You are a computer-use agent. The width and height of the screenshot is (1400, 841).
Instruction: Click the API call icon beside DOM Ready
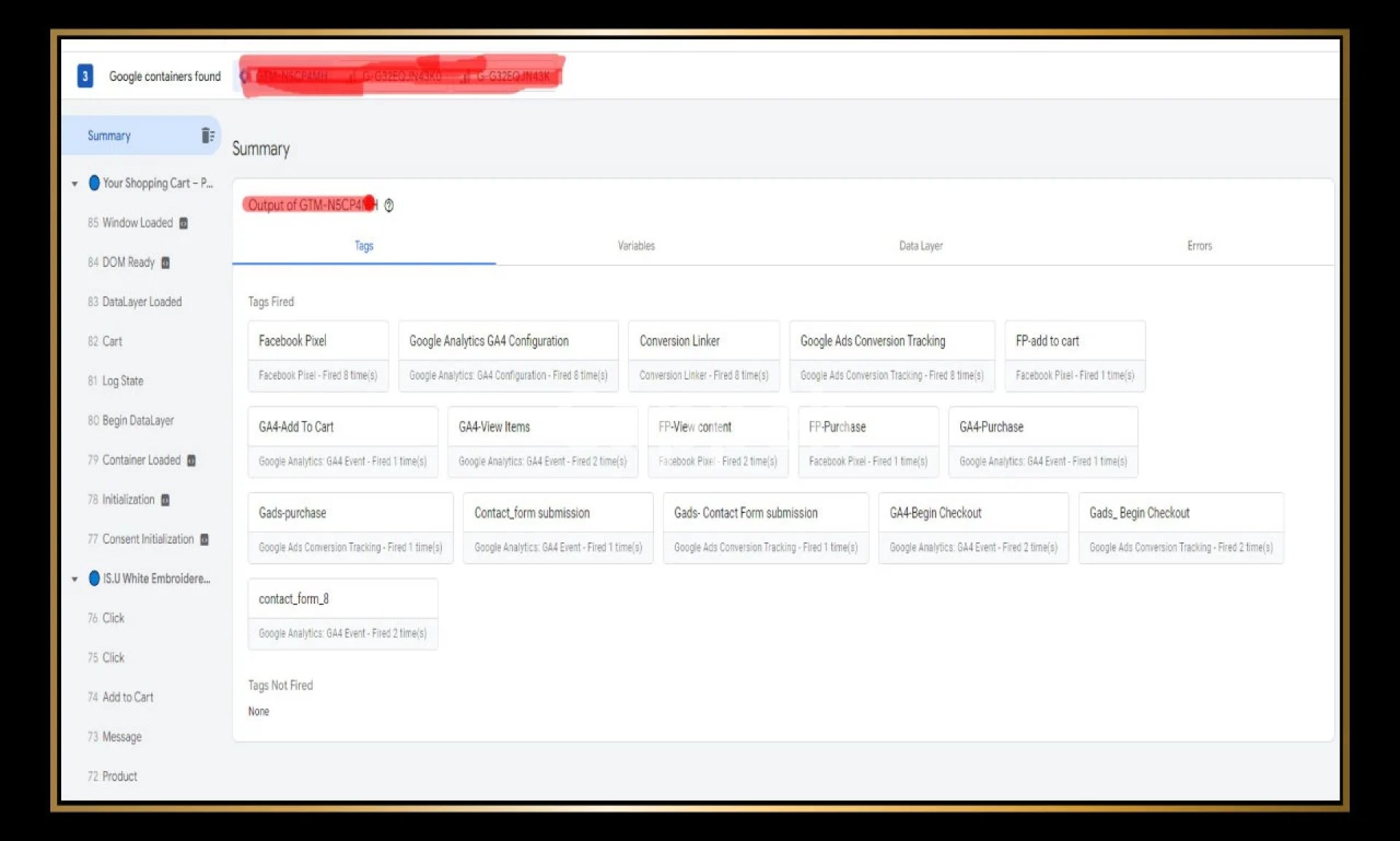[x=166, y=262]
